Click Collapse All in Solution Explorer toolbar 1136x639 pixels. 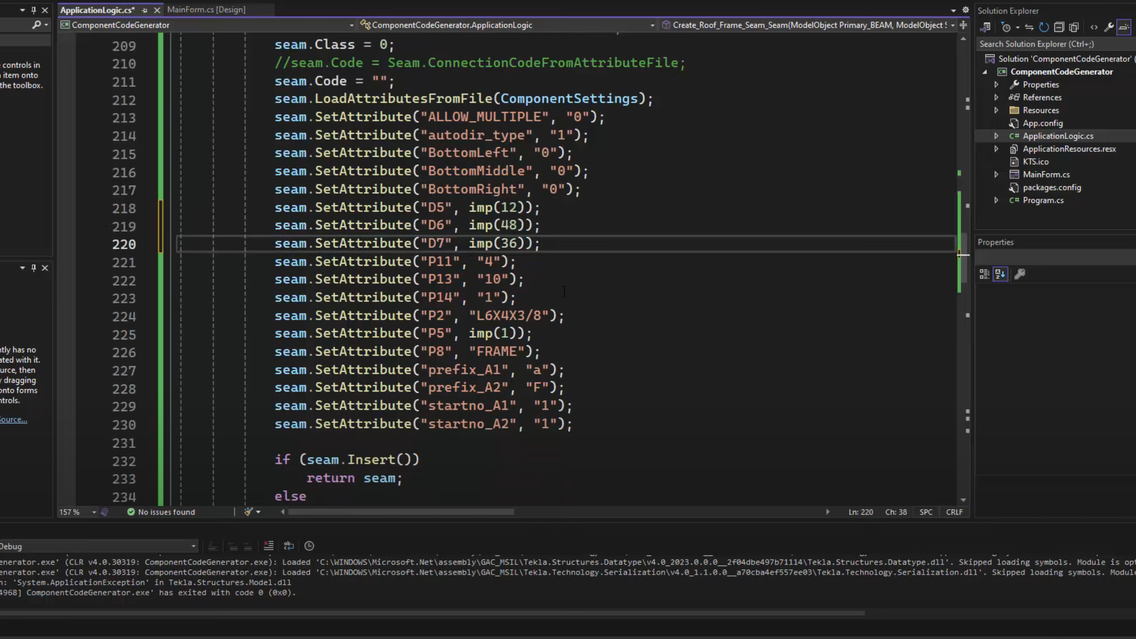pos(1059,27)
